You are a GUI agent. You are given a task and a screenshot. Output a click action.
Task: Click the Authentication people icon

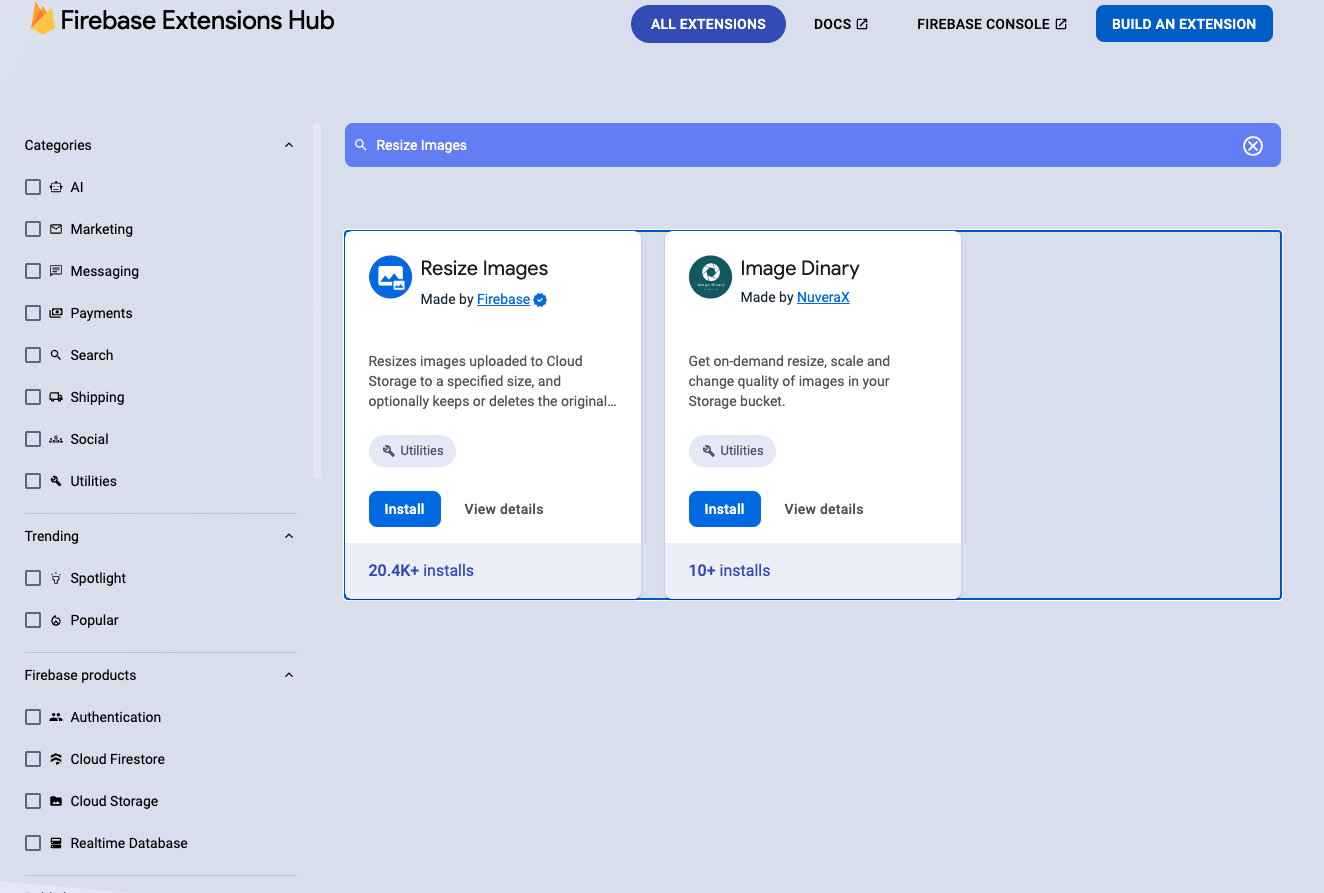(x=56, y=717)
